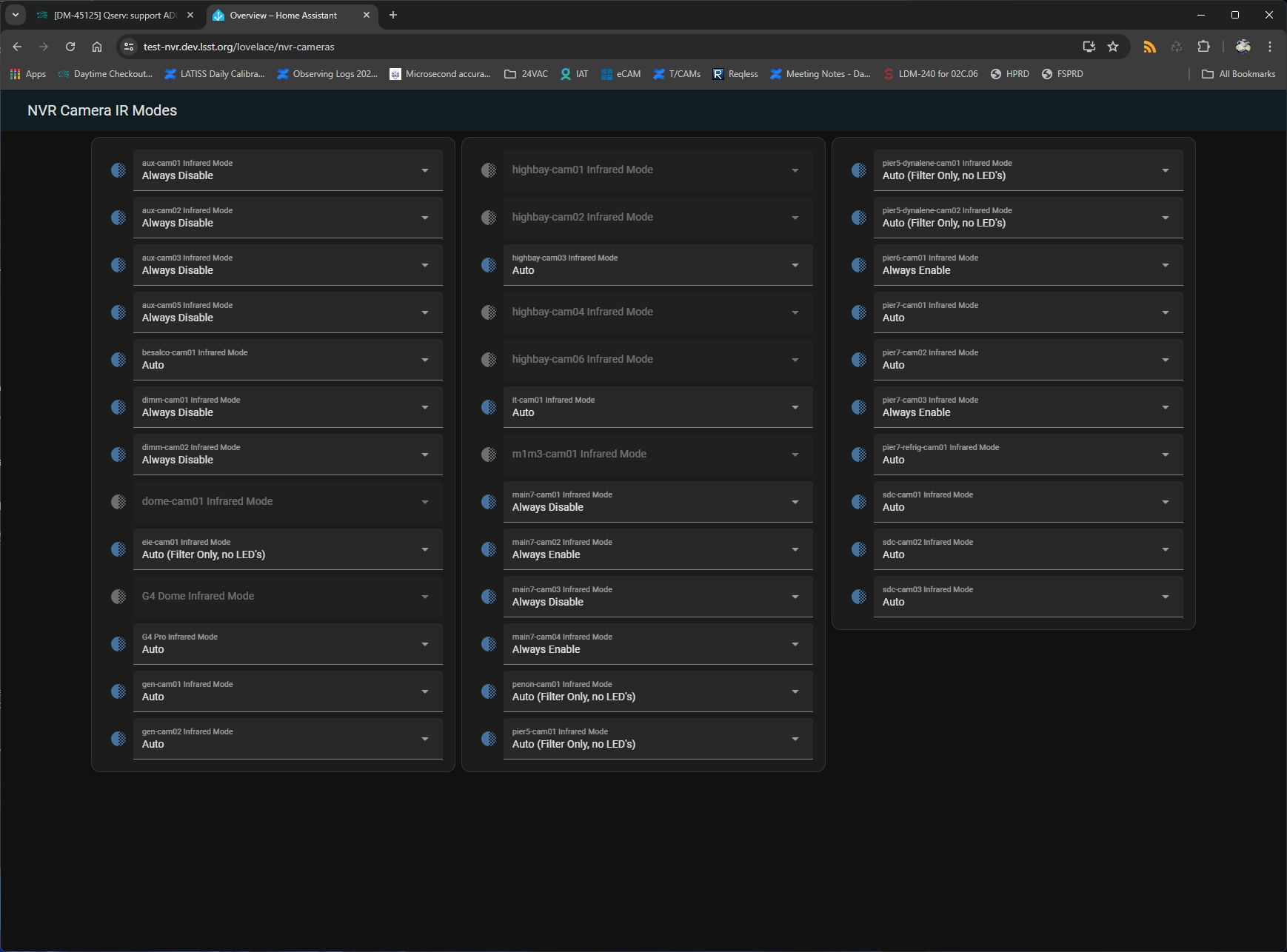Open highbay-cam06 Infrared Mode dropdown
Screen dimensions: 1287x952
click(x=658, y=360)
